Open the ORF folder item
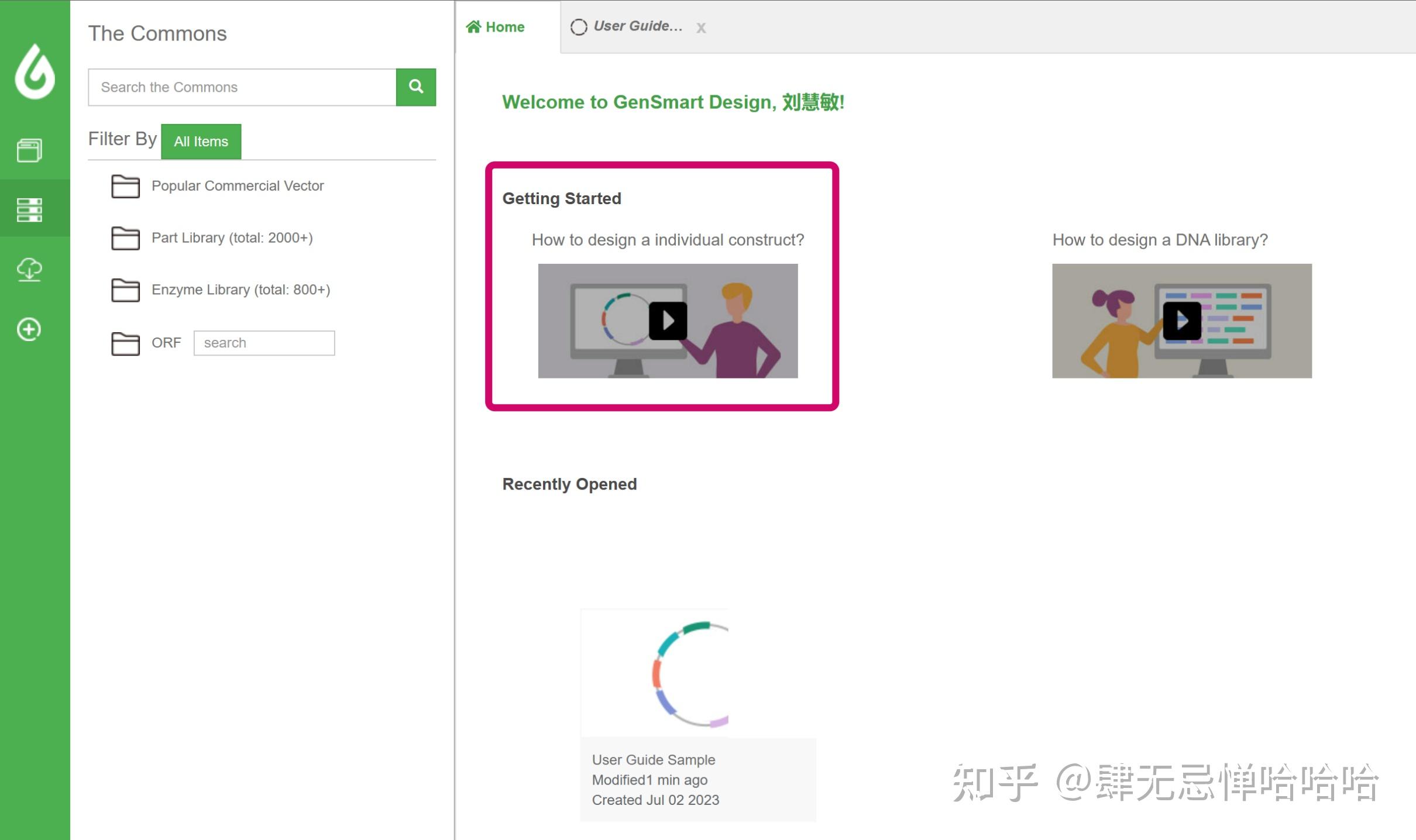Viewport: 1416px width, 840px height. click(166, 343)
